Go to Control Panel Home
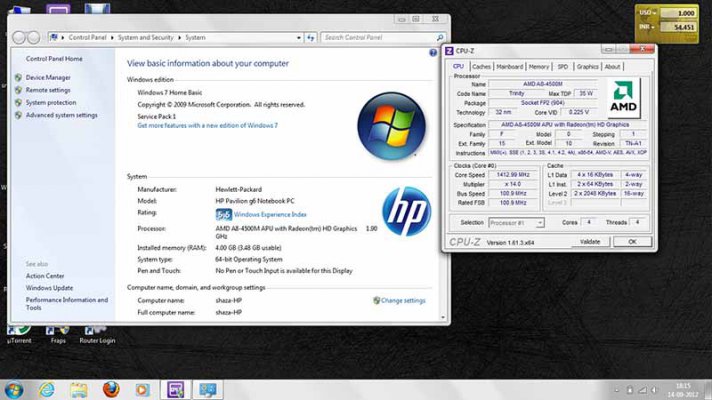The height and width of the screenshot is (400, 712). pos(54,59)
